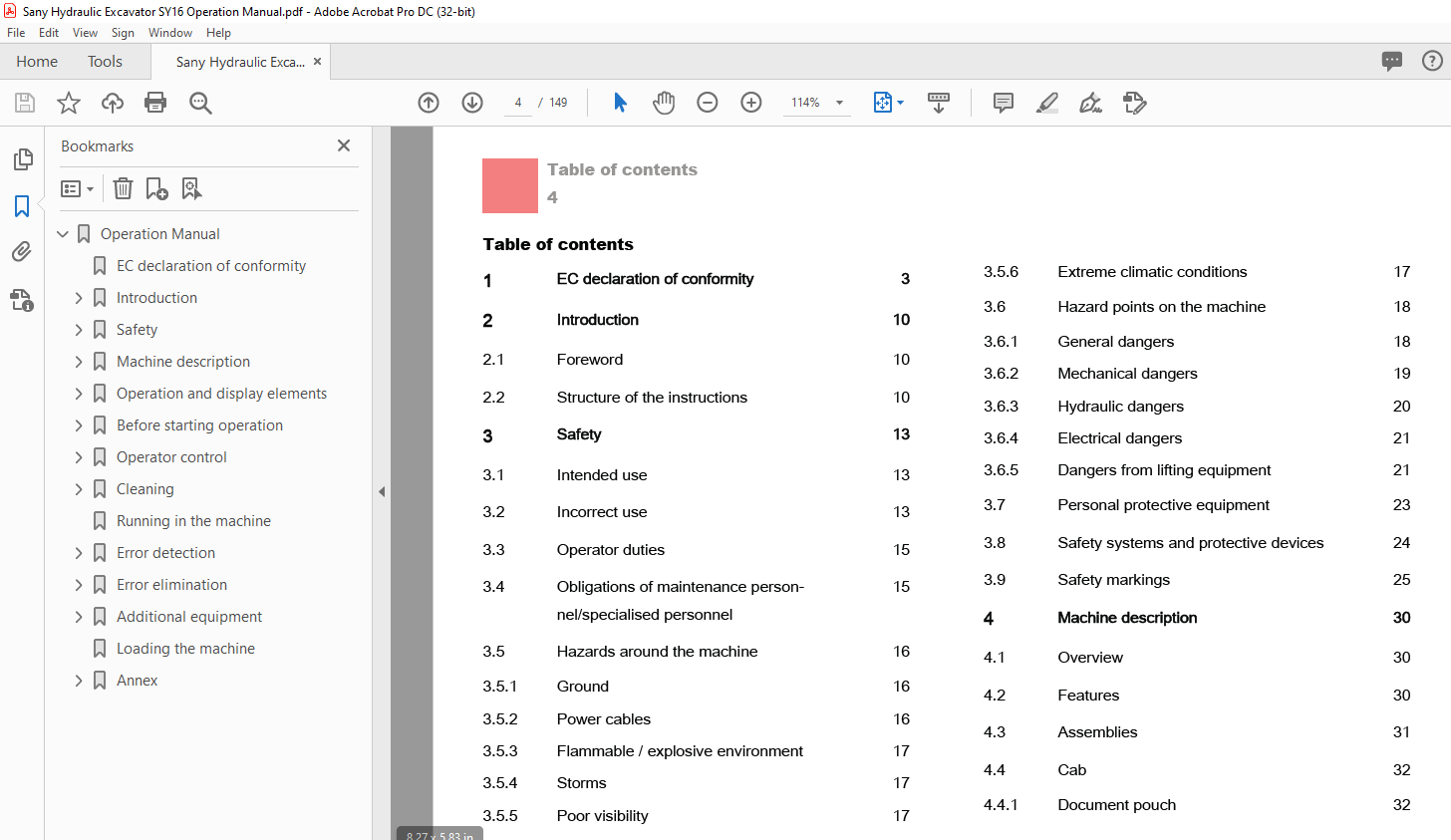Select Additional equipment bookmark
Image resolution: width=1451 pixels, height=840 pixels.
click(x=189, y=617)
